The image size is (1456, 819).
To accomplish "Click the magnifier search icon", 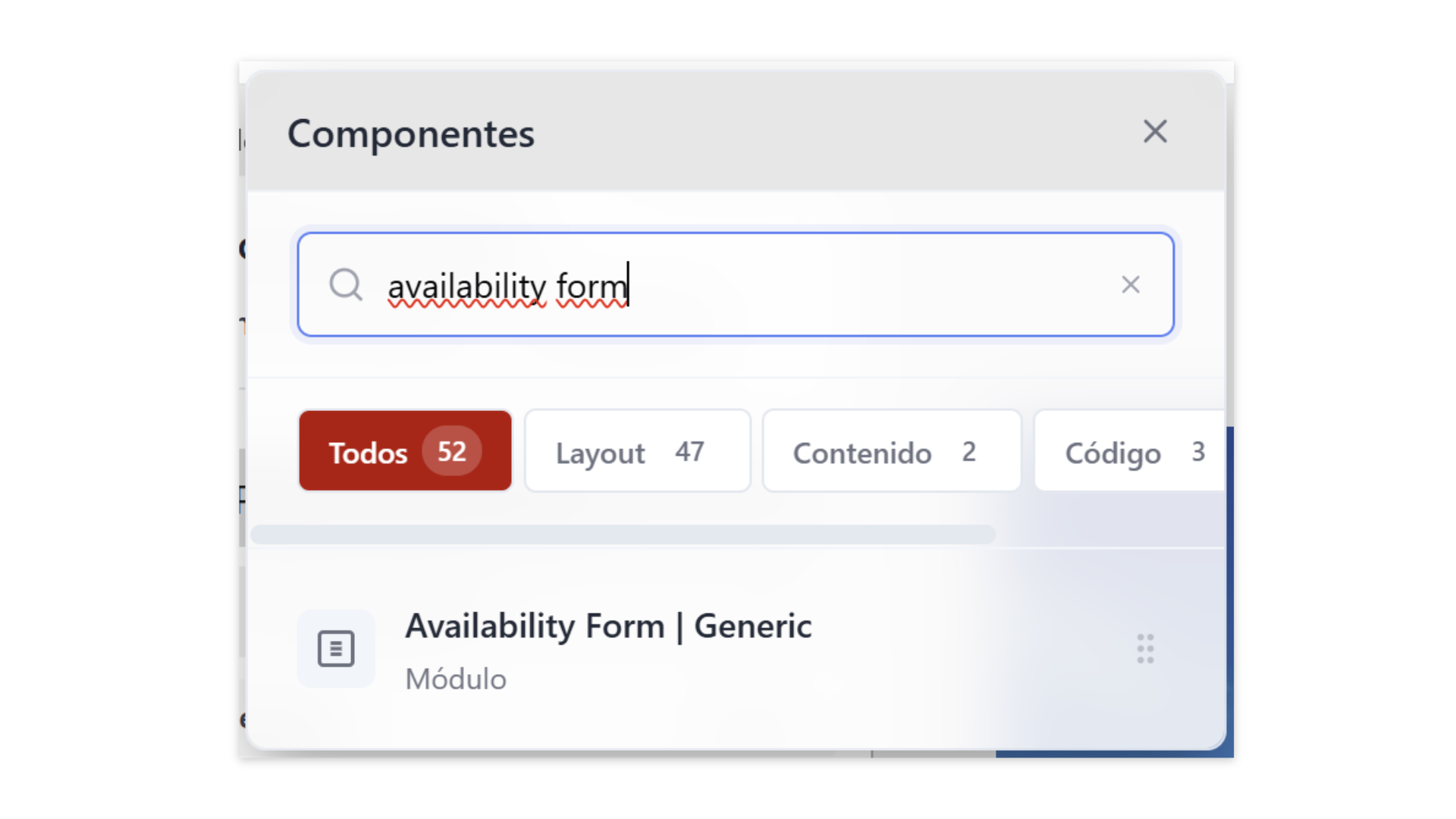I will [346, 285].
